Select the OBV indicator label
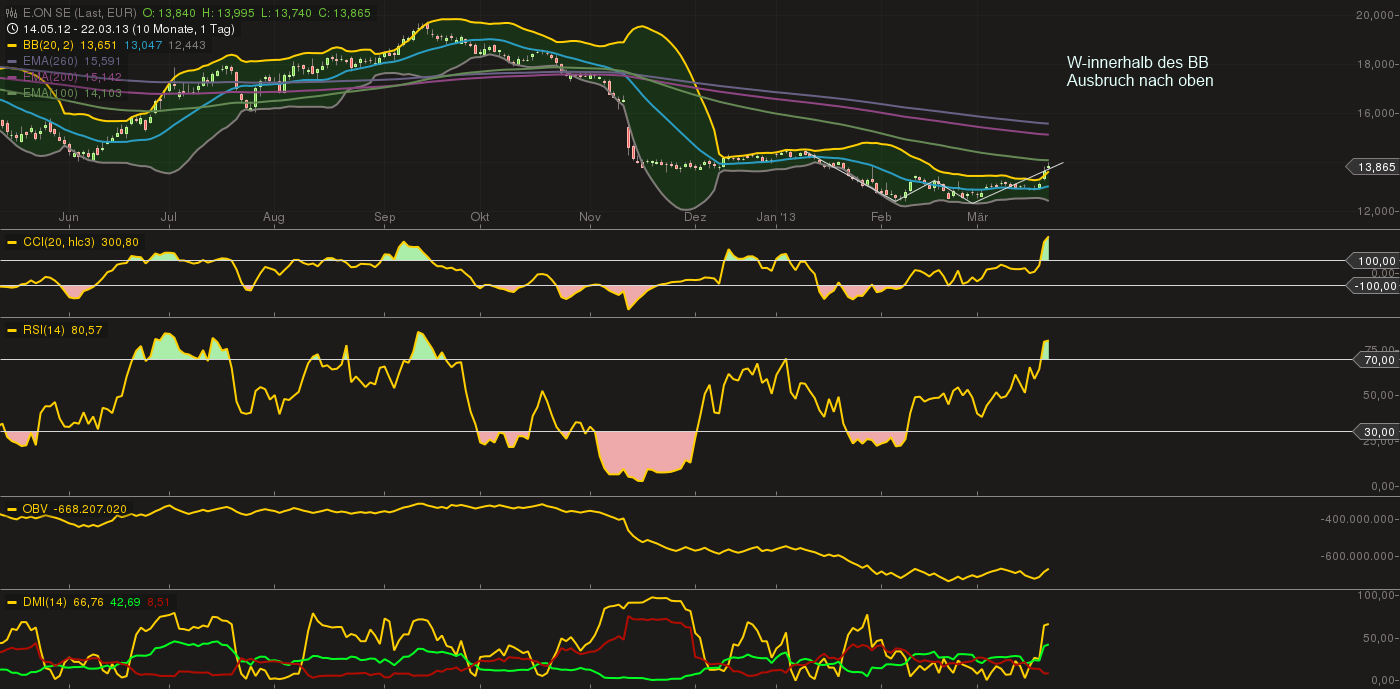The height and width of the screenshot is (689, 1400). click(36, 509)
